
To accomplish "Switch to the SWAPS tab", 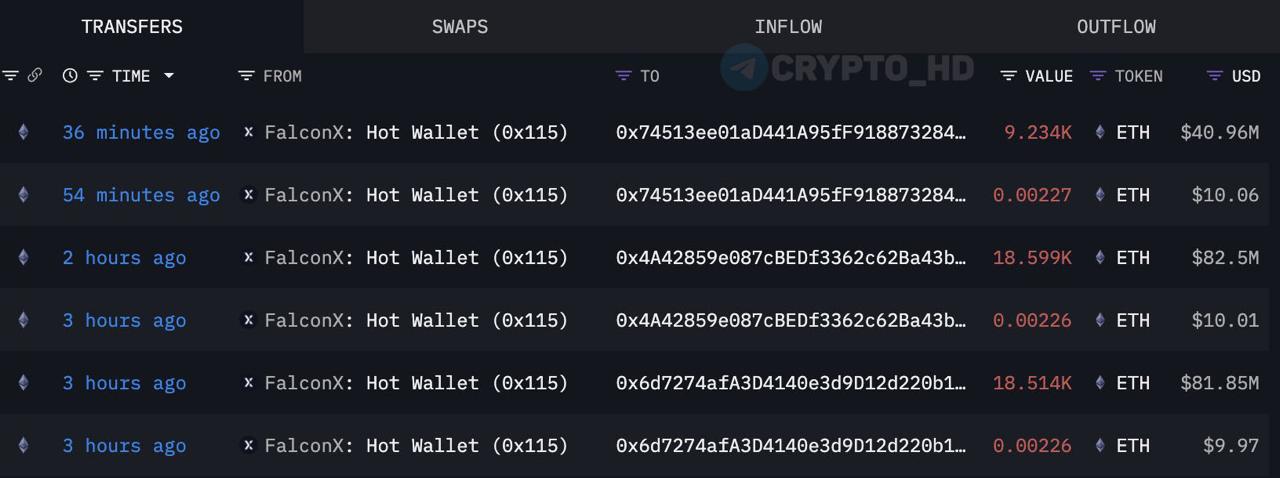I will click(x=460, y=27).
